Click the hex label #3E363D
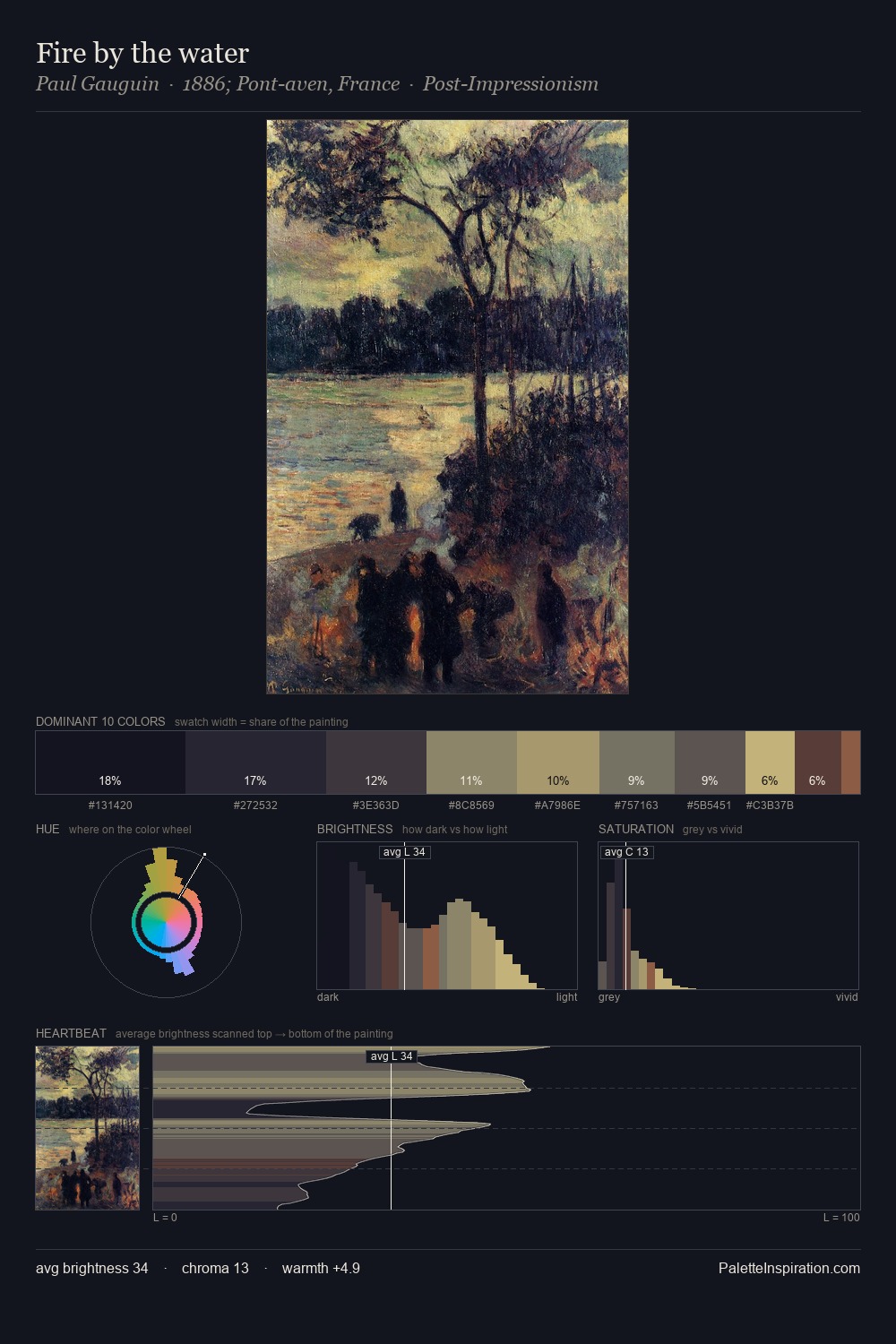Viewport: 896px width, 1344px height. point(376,806)
